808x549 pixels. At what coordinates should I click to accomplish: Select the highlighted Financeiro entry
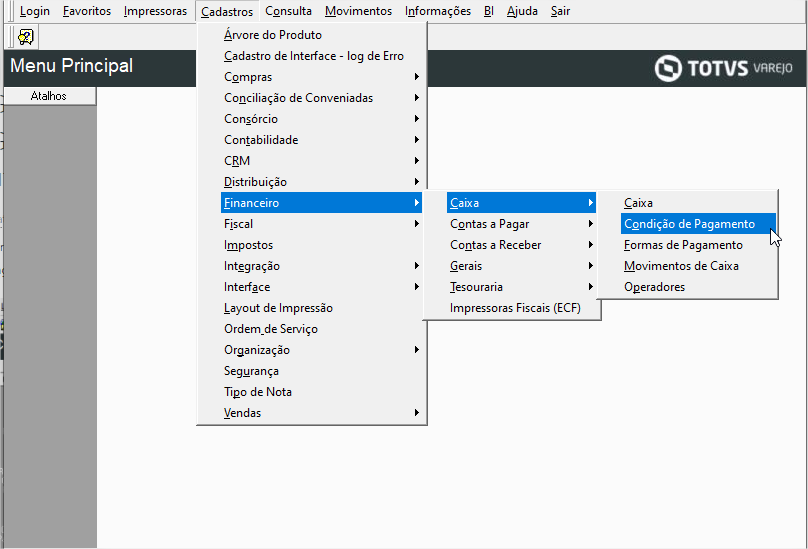(x=321, y=203)
